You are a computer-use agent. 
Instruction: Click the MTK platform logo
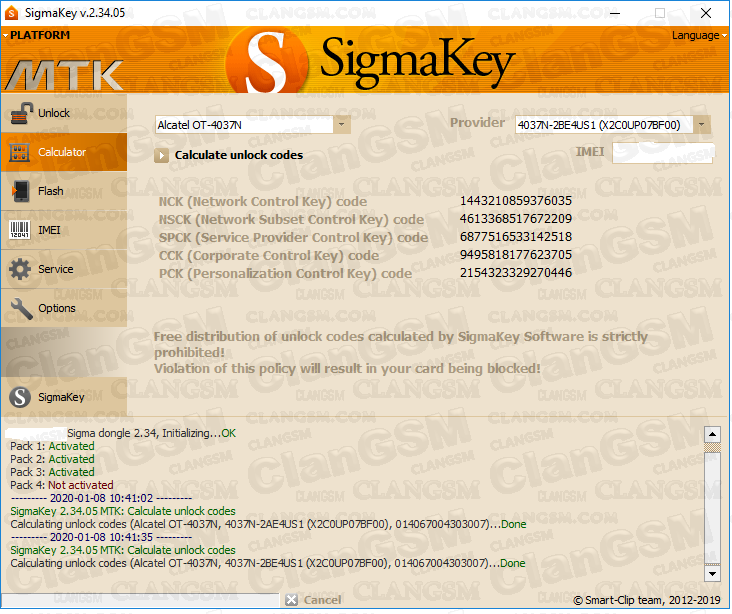(64, 75)
